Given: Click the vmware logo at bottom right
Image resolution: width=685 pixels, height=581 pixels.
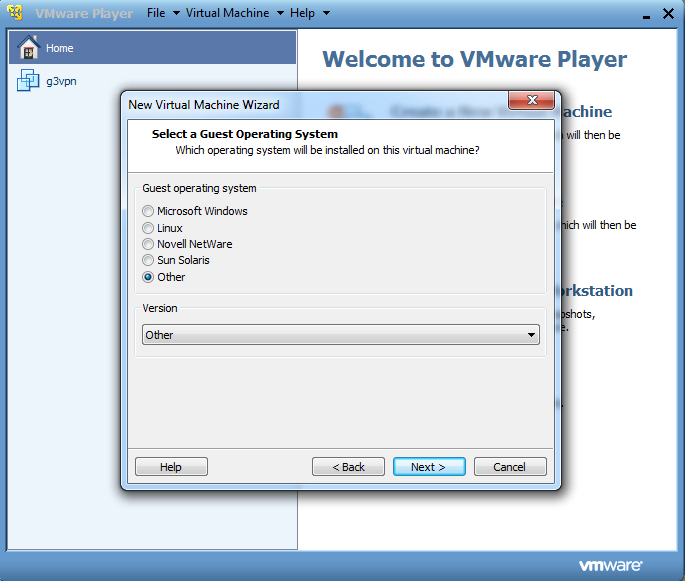Looking at the screenshot, I should tap(610, 565).
